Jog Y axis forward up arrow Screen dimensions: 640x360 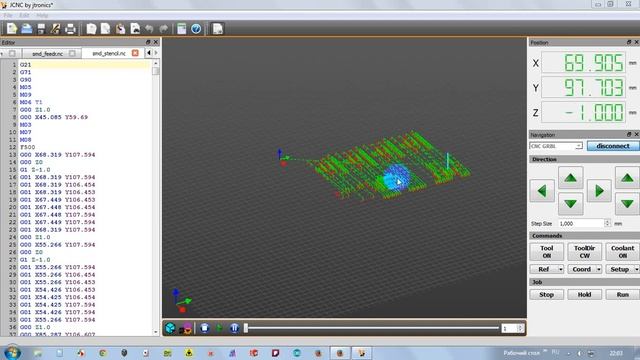coord(571,178)
